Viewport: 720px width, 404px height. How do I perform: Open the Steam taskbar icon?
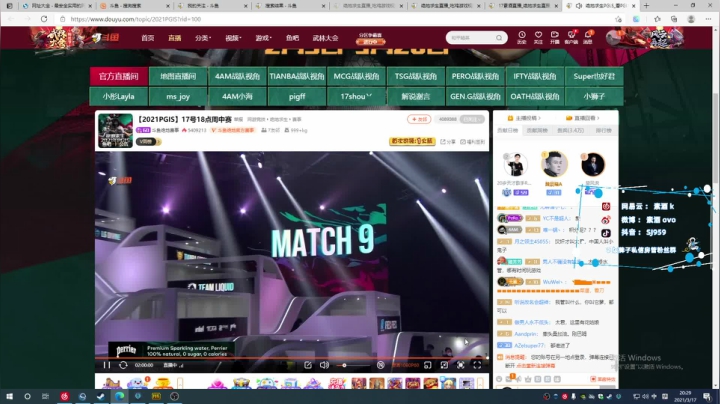point(101,396)
